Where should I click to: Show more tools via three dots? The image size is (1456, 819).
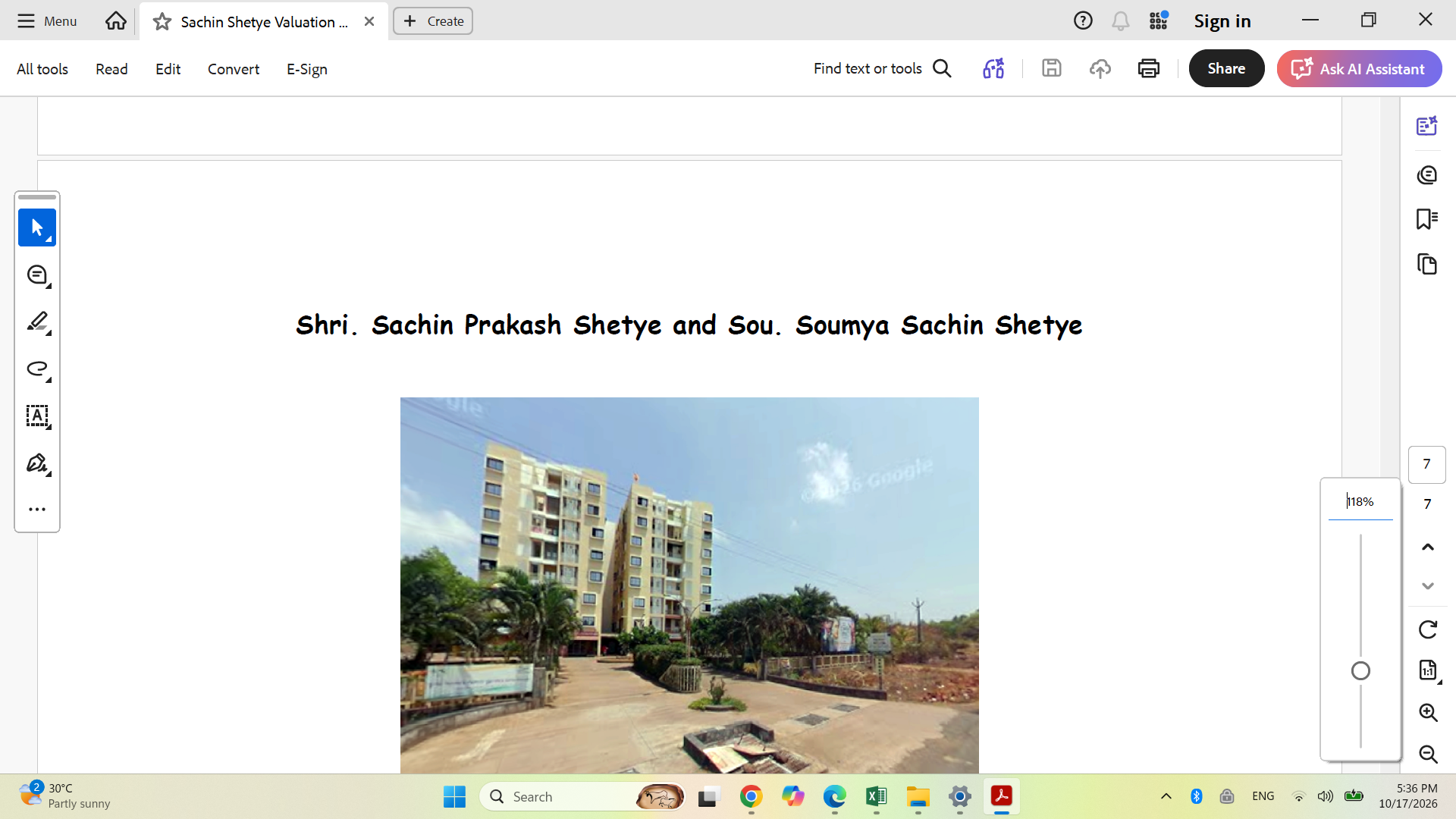(x=37, y=509)
